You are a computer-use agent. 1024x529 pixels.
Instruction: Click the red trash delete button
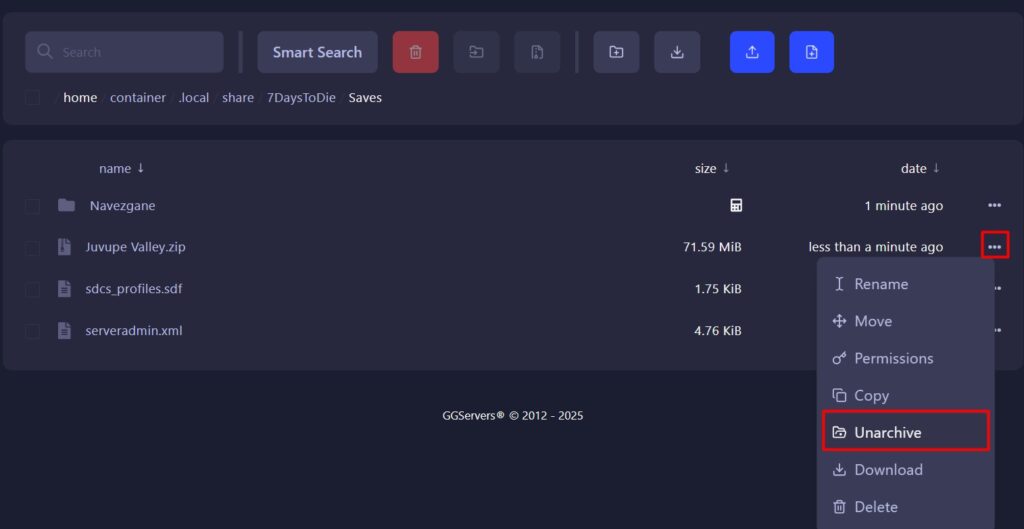[415, 52]
